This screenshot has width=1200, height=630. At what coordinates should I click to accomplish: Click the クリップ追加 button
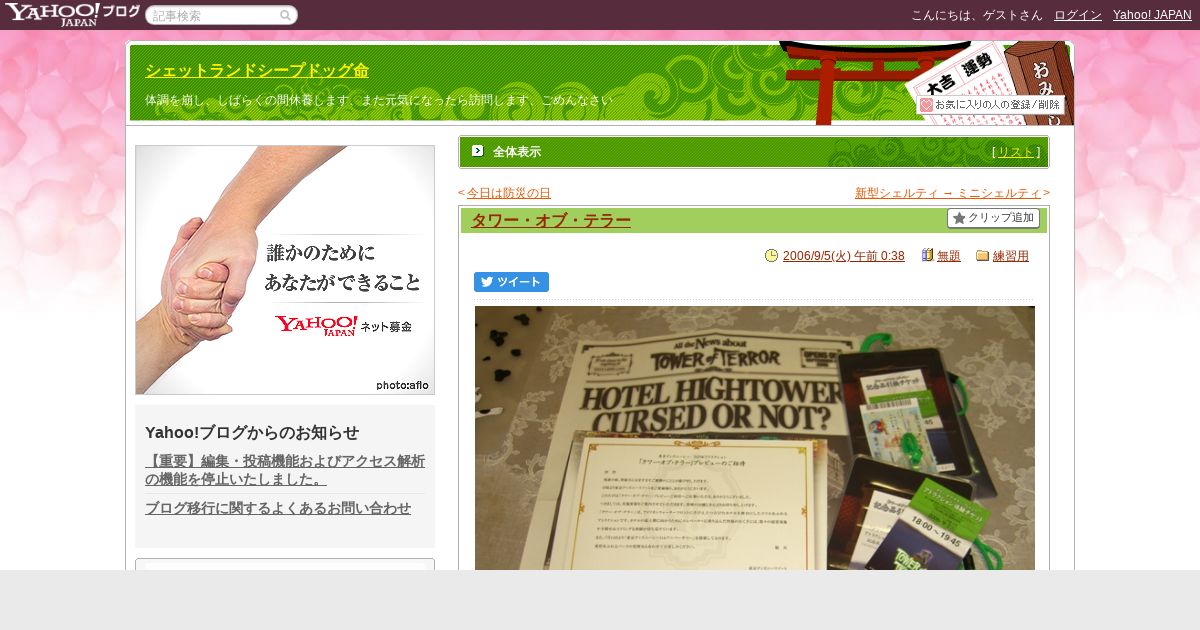[993, 218]
